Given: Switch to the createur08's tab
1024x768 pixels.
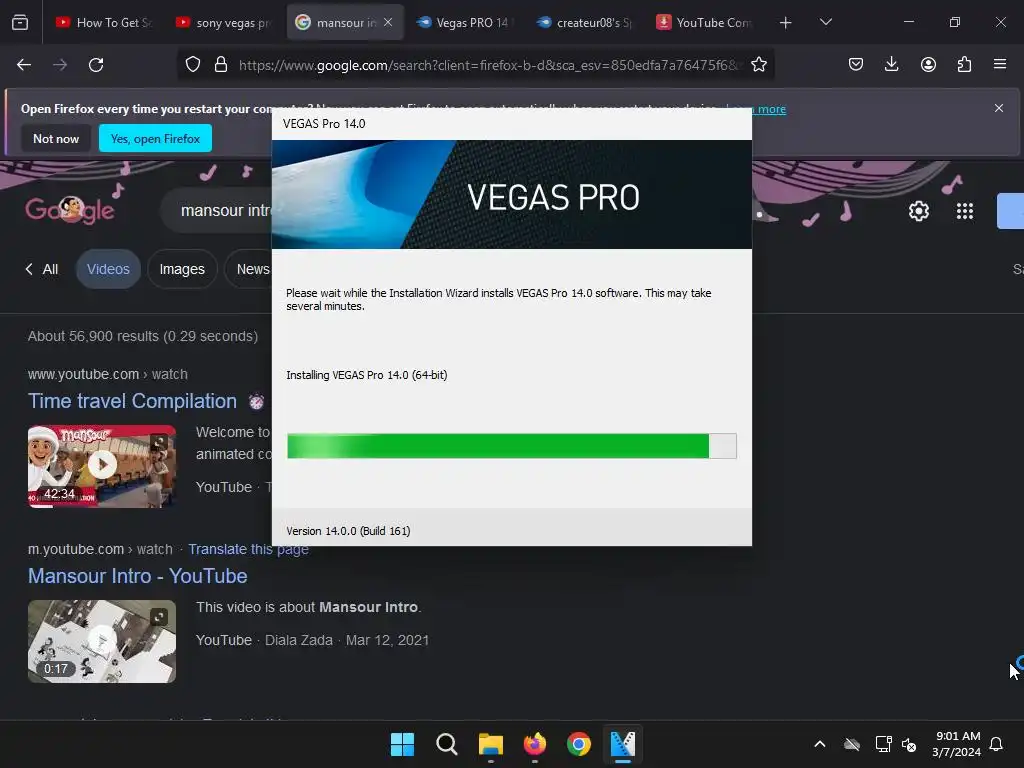Looking at the screenshot, I should click(x=585, y=22).
